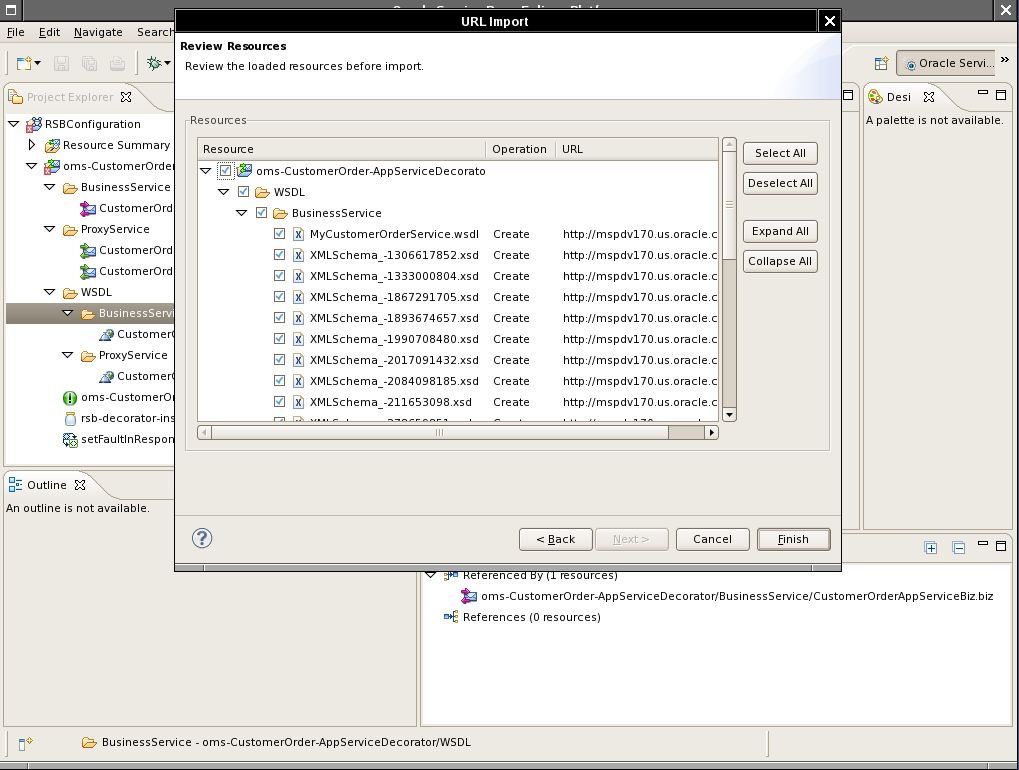
Task: Click the Resource column header
Action: tap(342, 149)
